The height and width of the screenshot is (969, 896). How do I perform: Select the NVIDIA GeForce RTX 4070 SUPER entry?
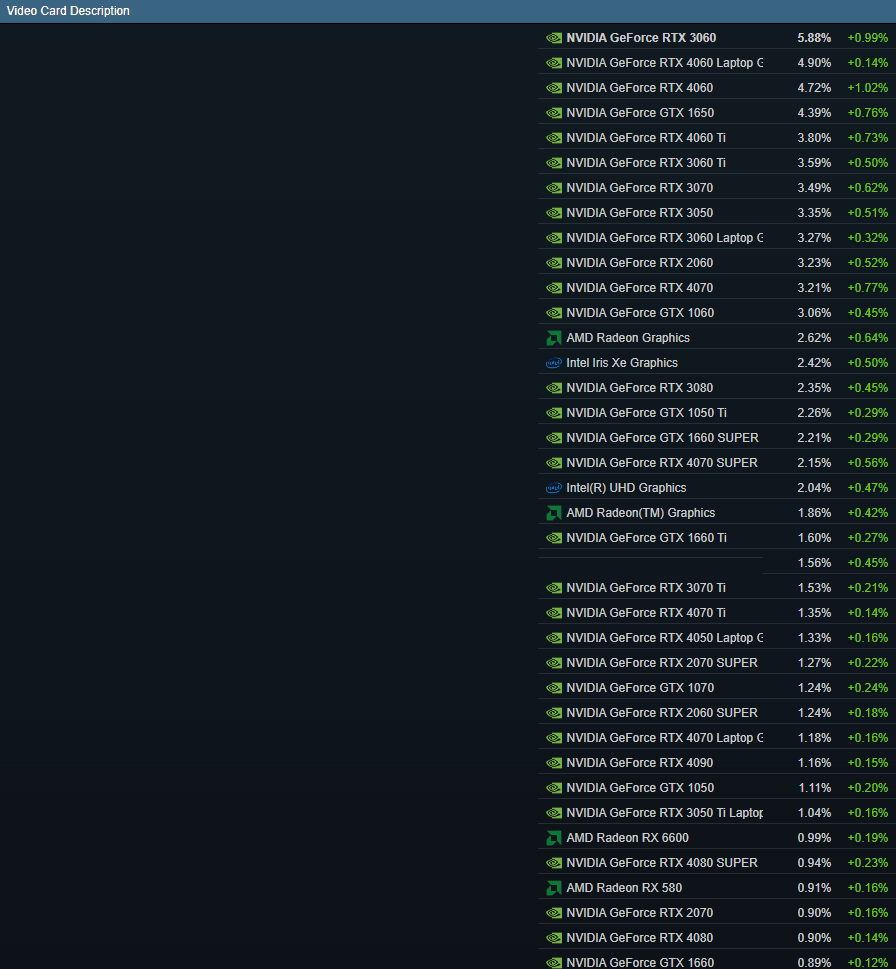(x=661, y=463)
